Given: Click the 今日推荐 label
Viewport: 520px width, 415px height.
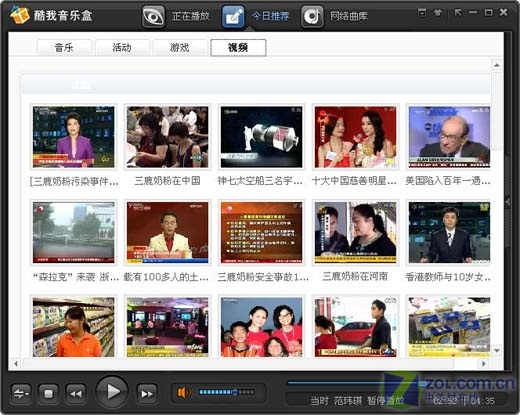Looking at the screenshot, I should point(270,16).
